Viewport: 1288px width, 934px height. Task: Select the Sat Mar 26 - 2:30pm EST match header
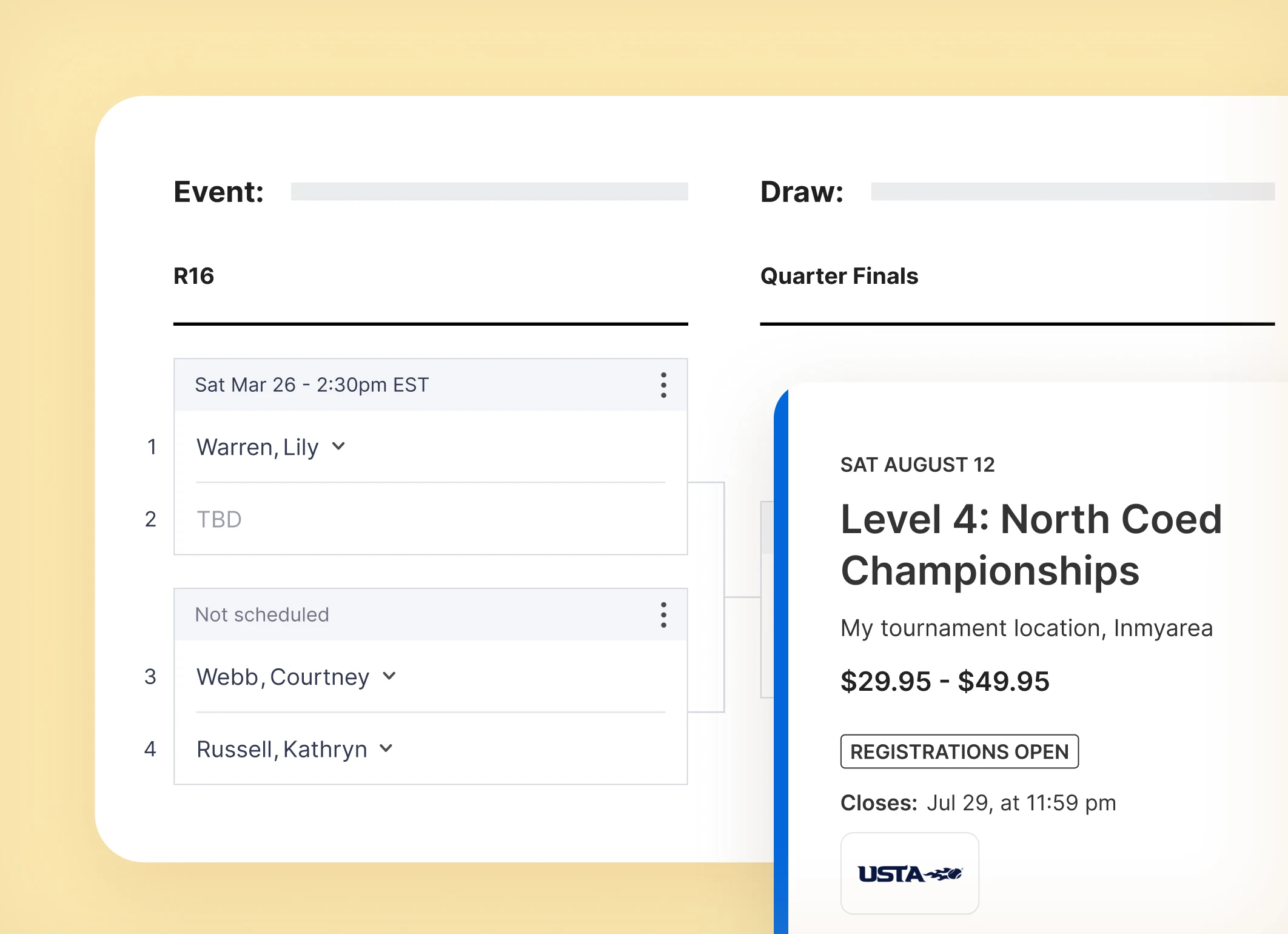click(x=311, y=385)
